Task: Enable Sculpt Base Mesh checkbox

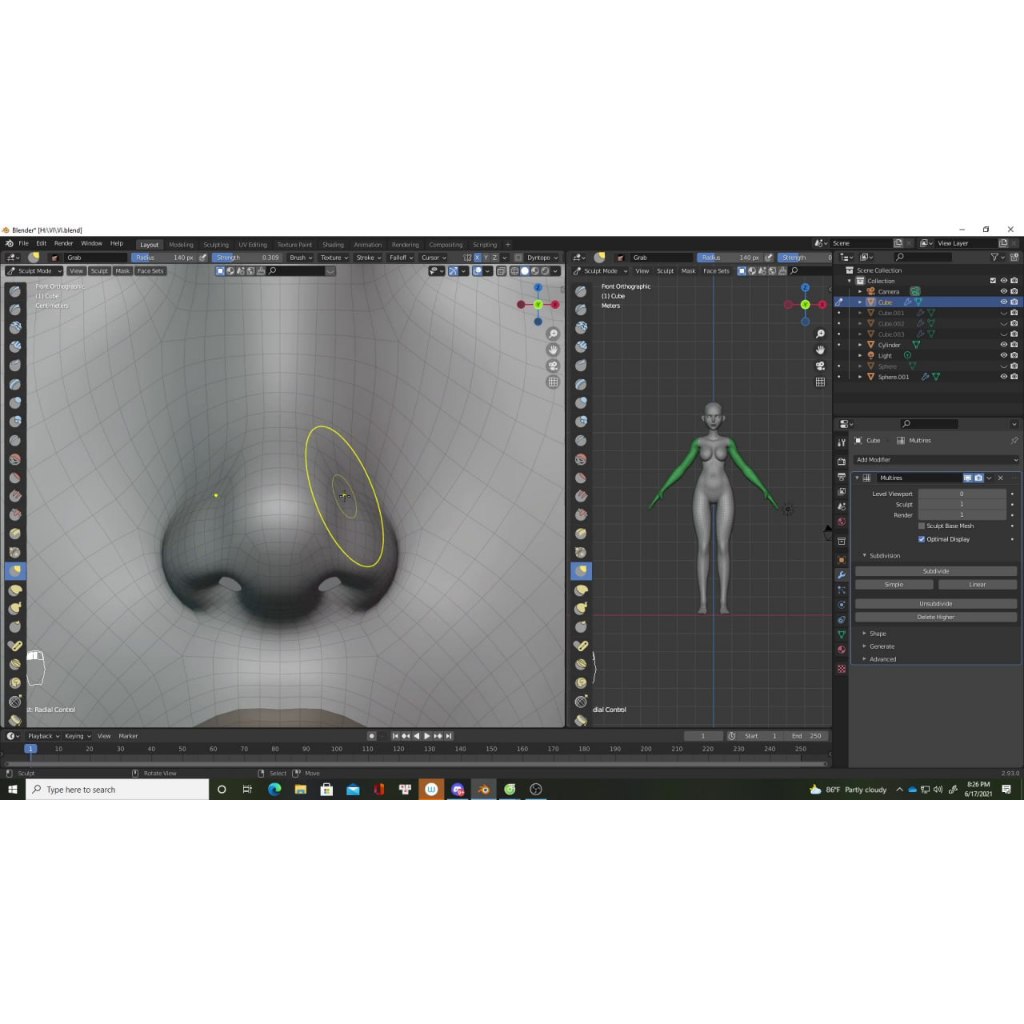Action: pyautogui.click(x=921, y=526)
